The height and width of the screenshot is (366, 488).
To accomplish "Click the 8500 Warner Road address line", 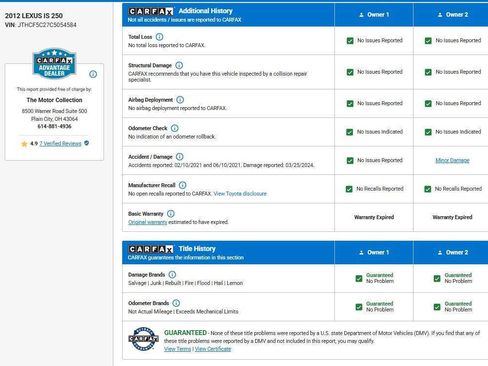I will tap(54, 111).
